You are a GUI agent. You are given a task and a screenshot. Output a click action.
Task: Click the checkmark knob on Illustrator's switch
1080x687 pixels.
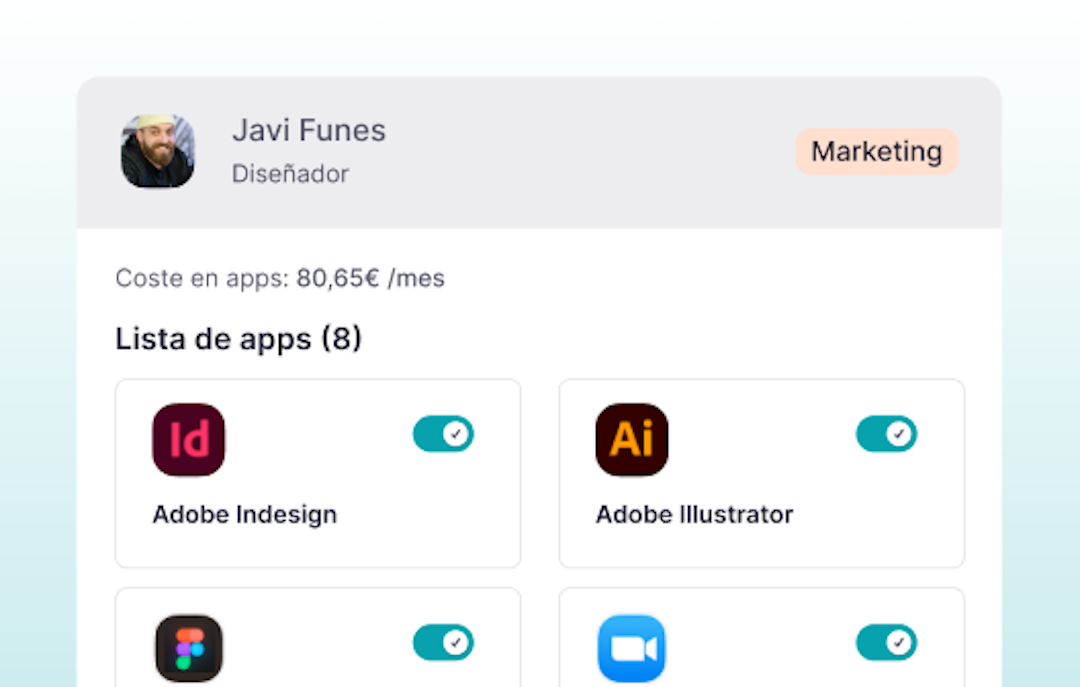[x=898, y=434]
